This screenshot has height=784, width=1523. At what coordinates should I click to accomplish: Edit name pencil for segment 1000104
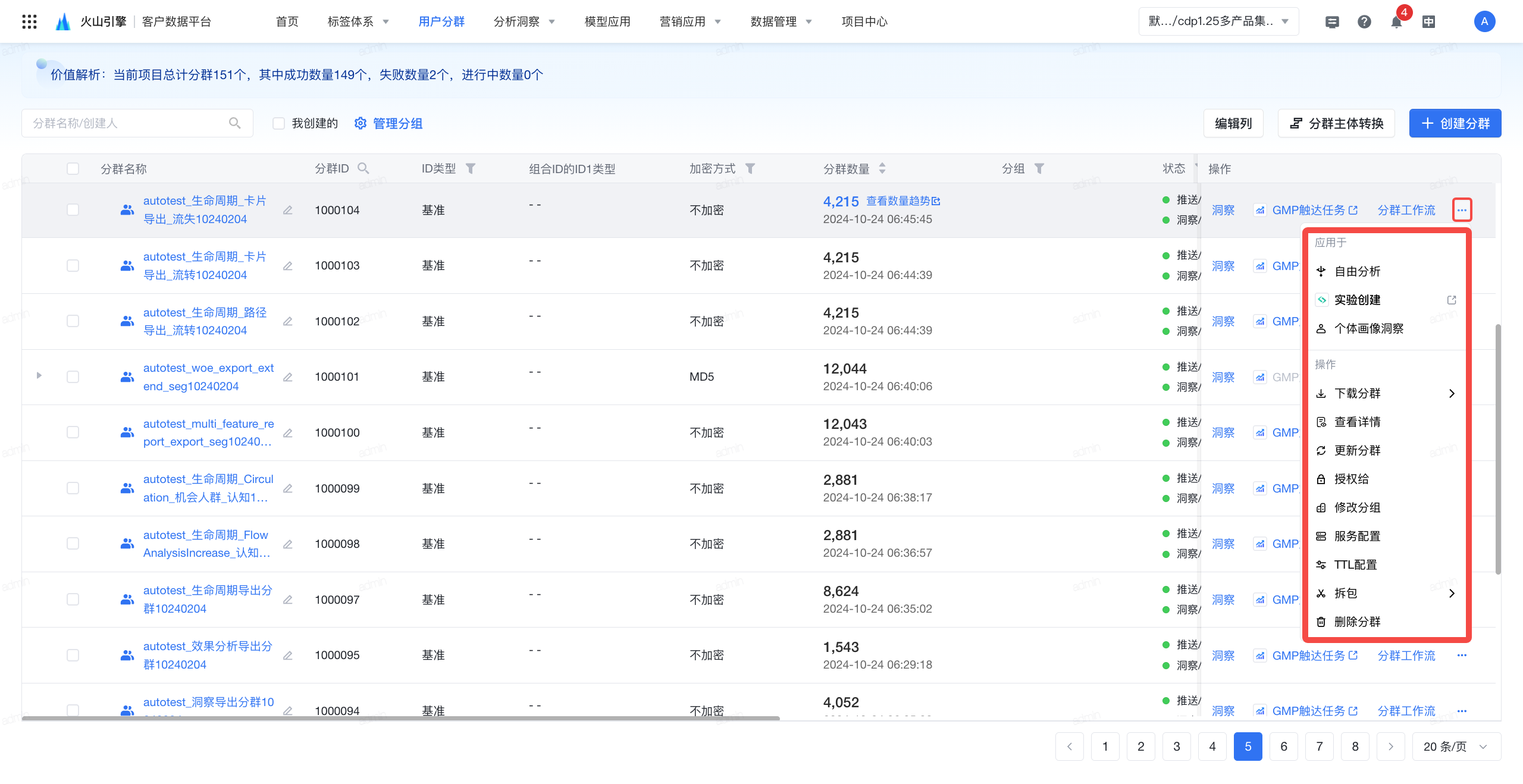pos(288,210)
